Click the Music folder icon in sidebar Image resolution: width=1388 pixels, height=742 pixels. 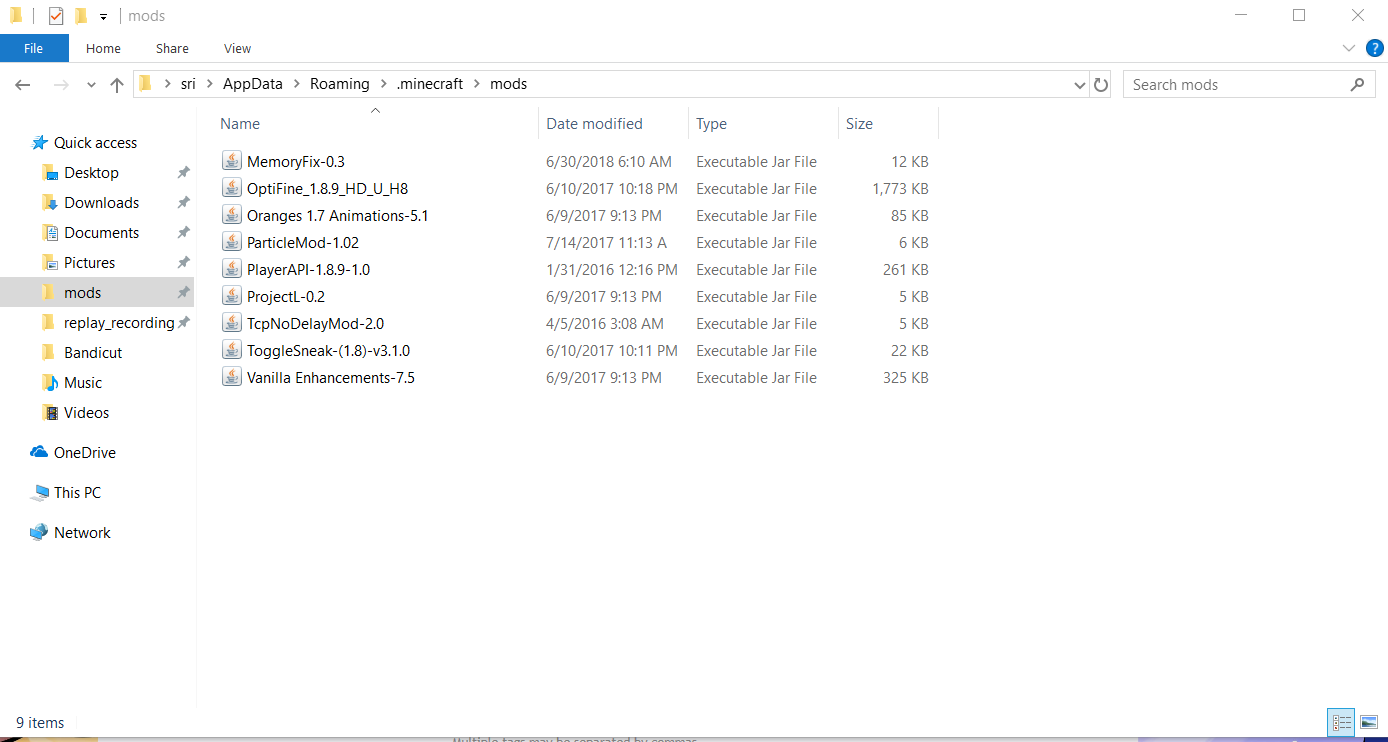coord(50,383)
